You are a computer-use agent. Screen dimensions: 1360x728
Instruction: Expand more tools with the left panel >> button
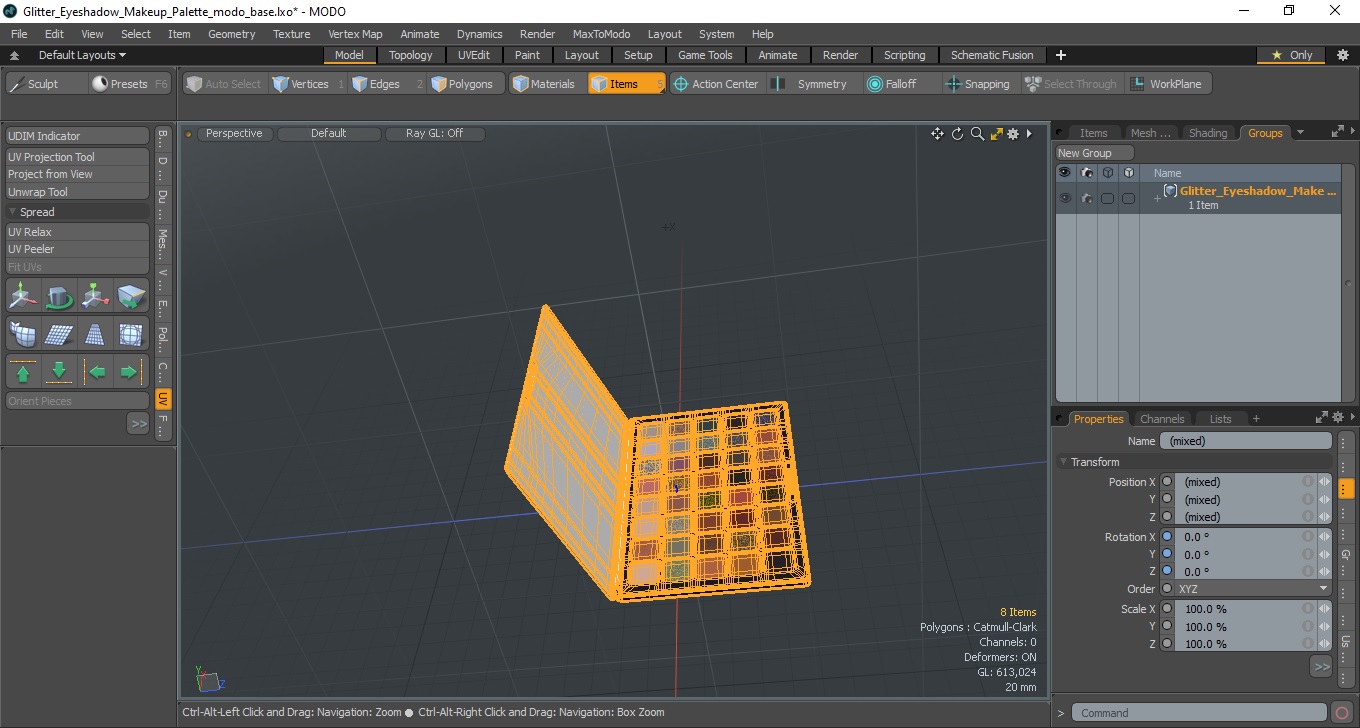click(138, 424)
